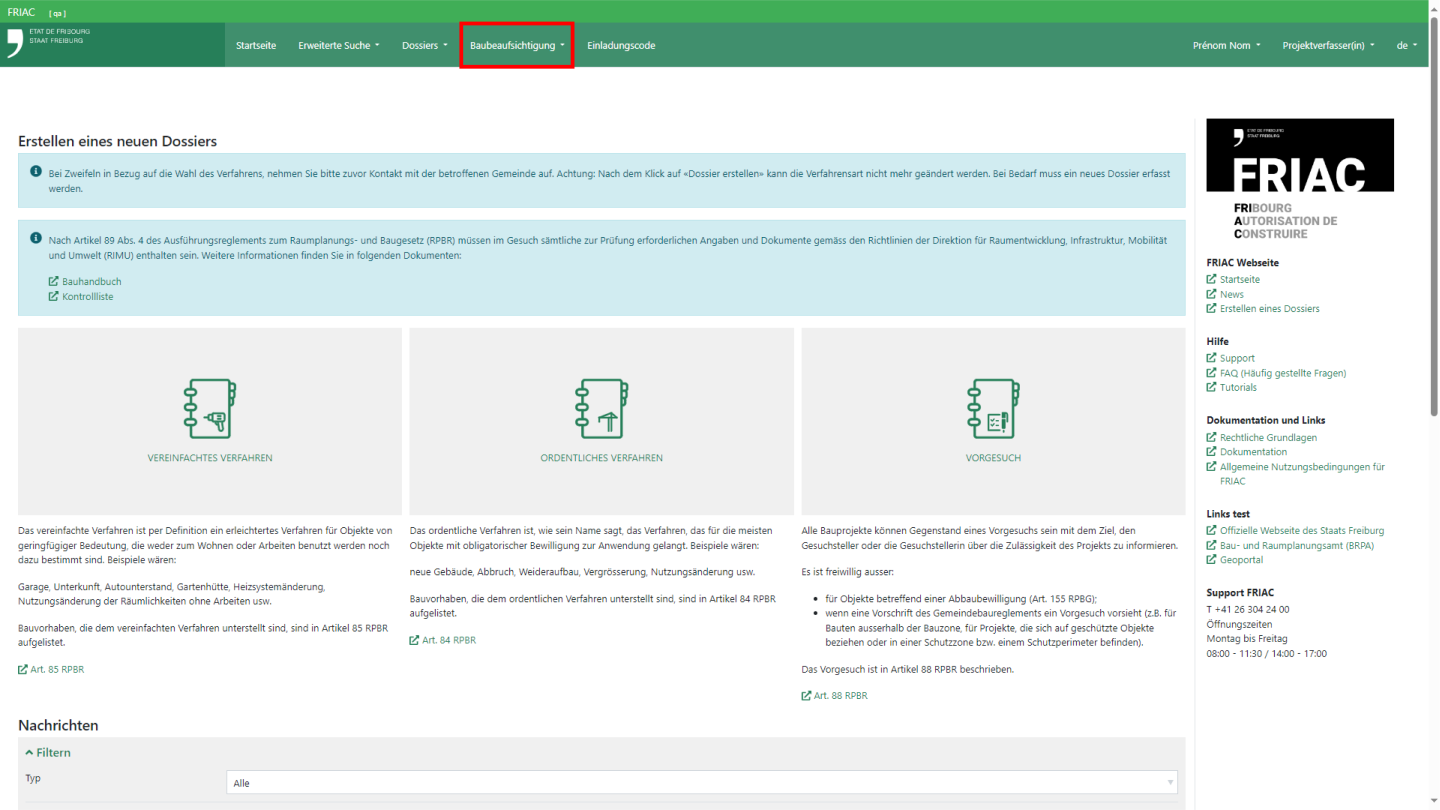1440x810 pixels.
Task: Click external-link icon next to Kontrollliste
Action: [x=54, y=297]
